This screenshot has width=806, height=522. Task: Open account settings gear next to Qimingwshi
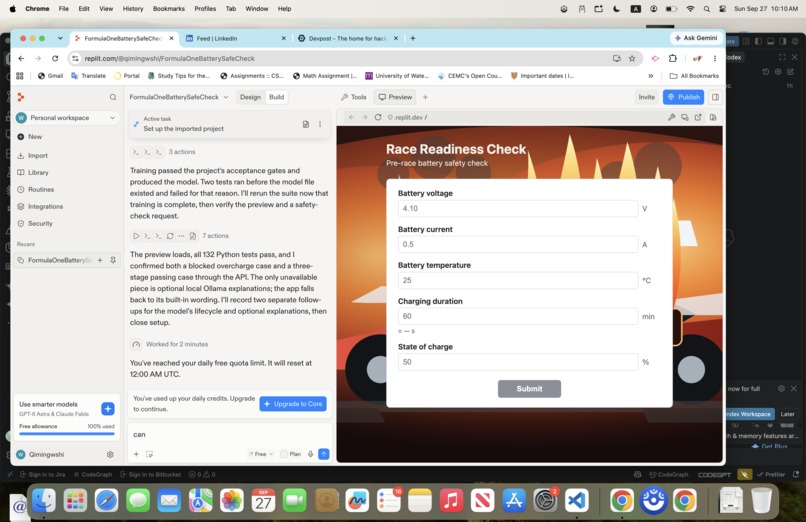pos(110,454)
